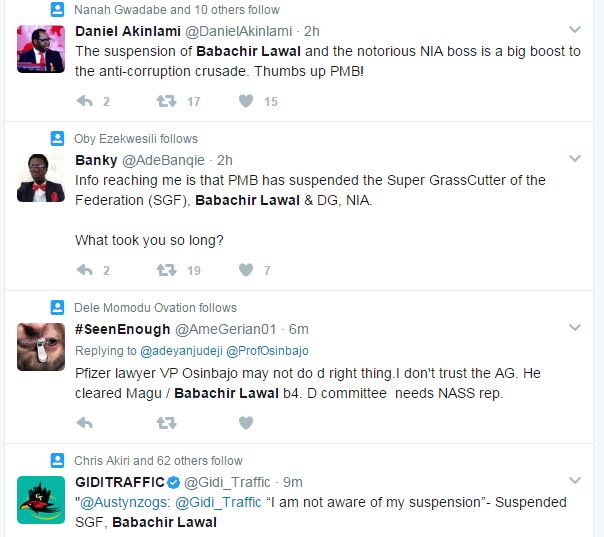Reply to Banky's tweet
The width and height of the screenshot is (604, 537).
(x=85, y=270)
